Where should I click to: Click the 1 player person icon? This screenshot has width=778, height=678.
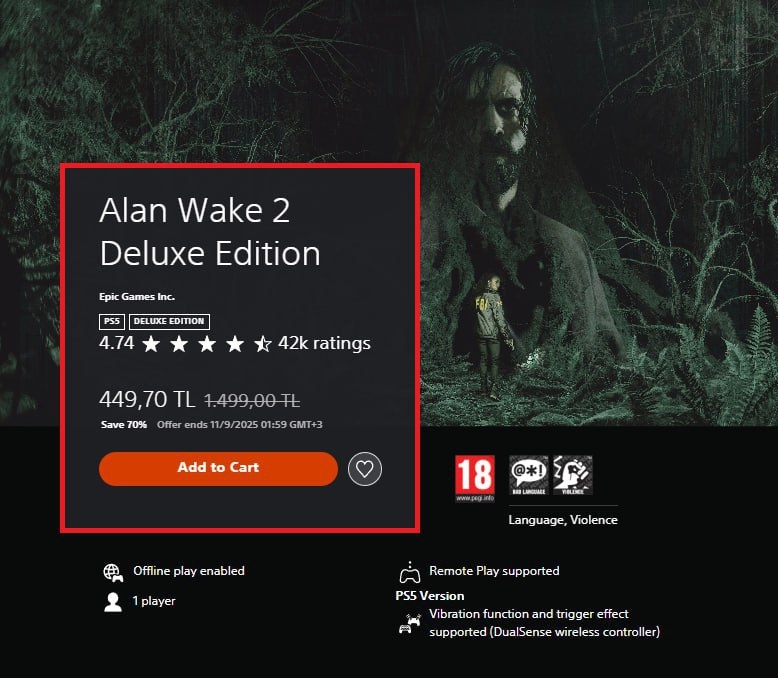pyautogui.click(x=113, y=602)
